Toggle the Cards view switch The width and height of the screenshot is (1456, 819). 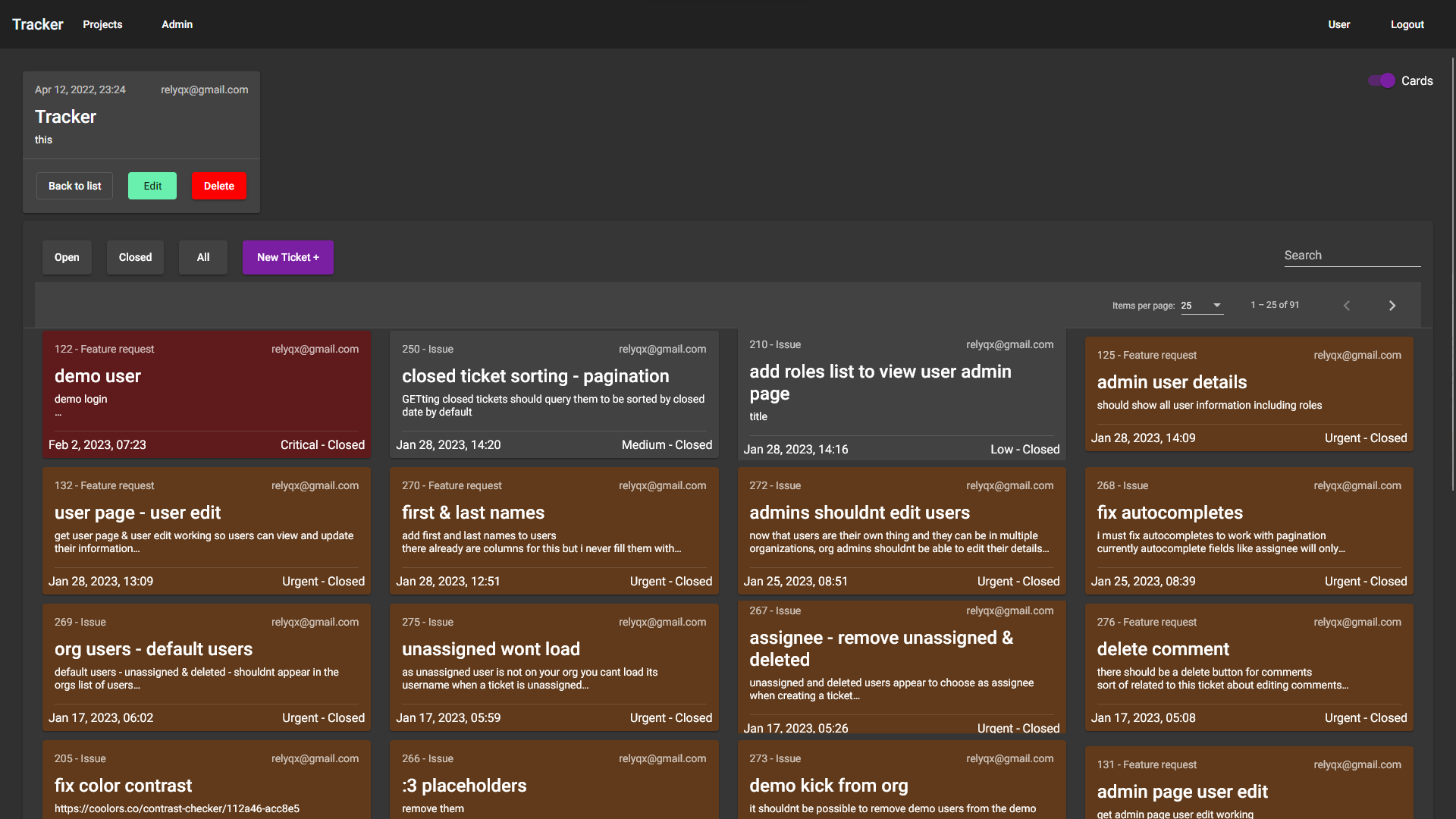pyautogui.click(x=1382, y=80)
